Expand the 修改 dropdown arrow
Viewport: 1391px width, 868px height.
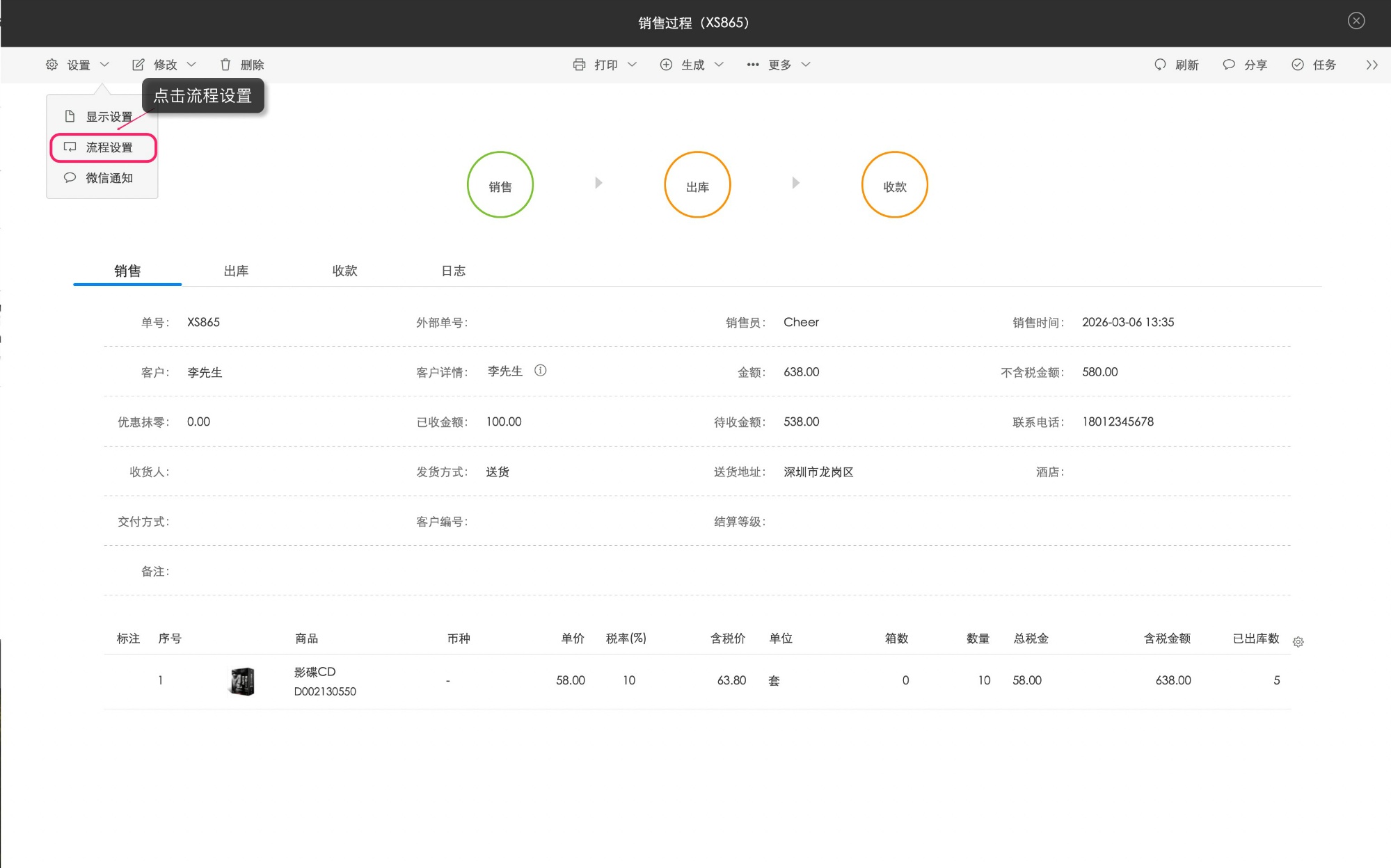191,65
